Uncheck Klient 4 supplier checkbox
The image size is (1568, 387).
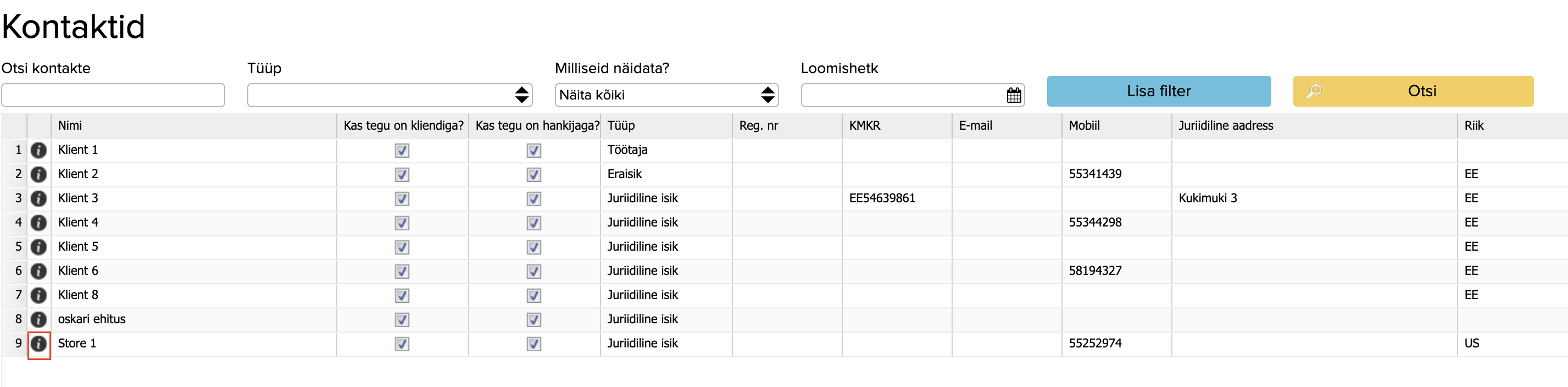click(x=534, y=223)
